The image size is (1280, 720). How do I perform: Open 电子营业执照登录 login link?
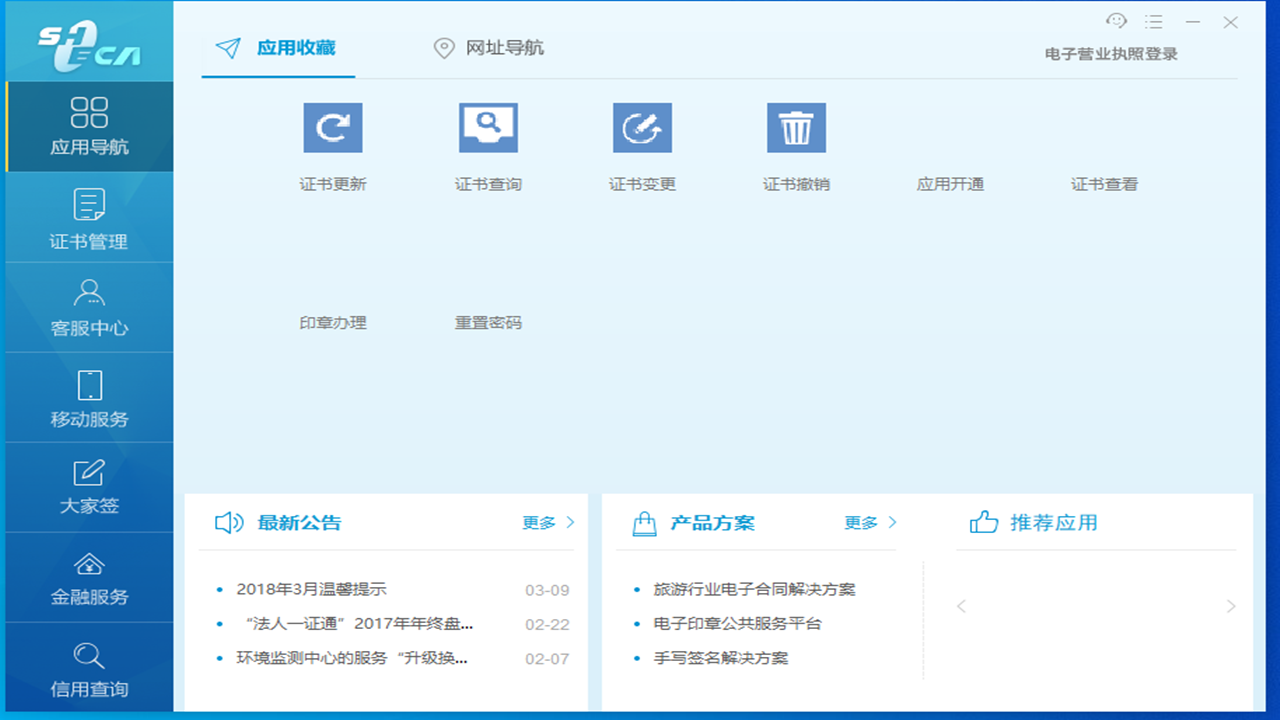tap(1110, 53)
